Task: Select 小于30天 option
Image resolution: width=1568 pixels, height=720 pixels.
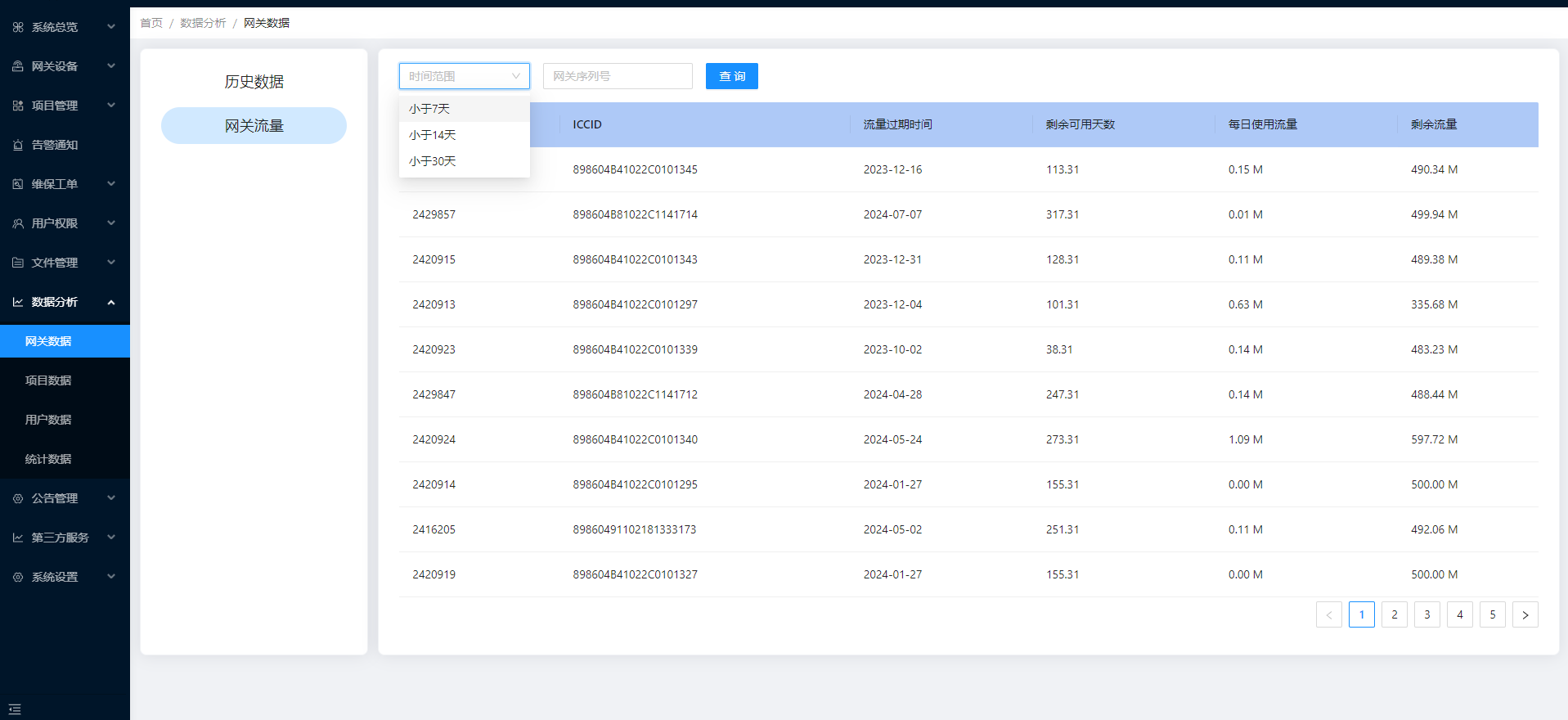Action: click(465, 161)
